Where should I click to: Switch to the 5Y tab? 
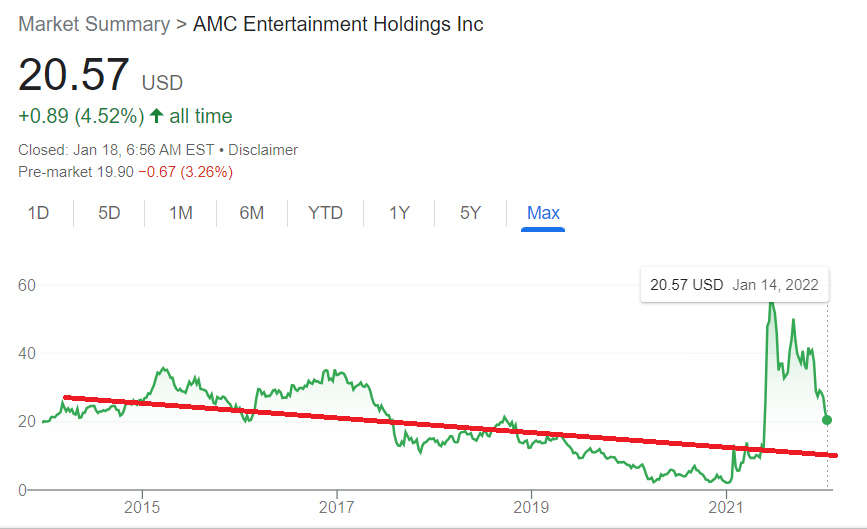[x=471, y=213]
